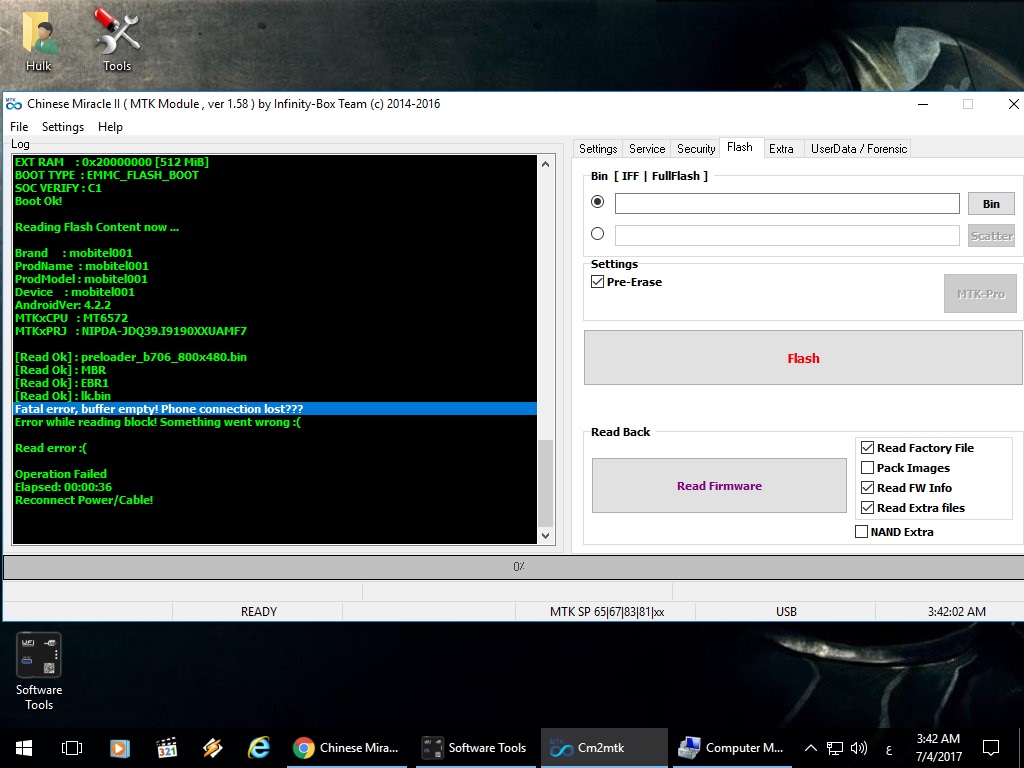Open the Settings menu
Screen dimensions: 1024x768
[63, 127]
